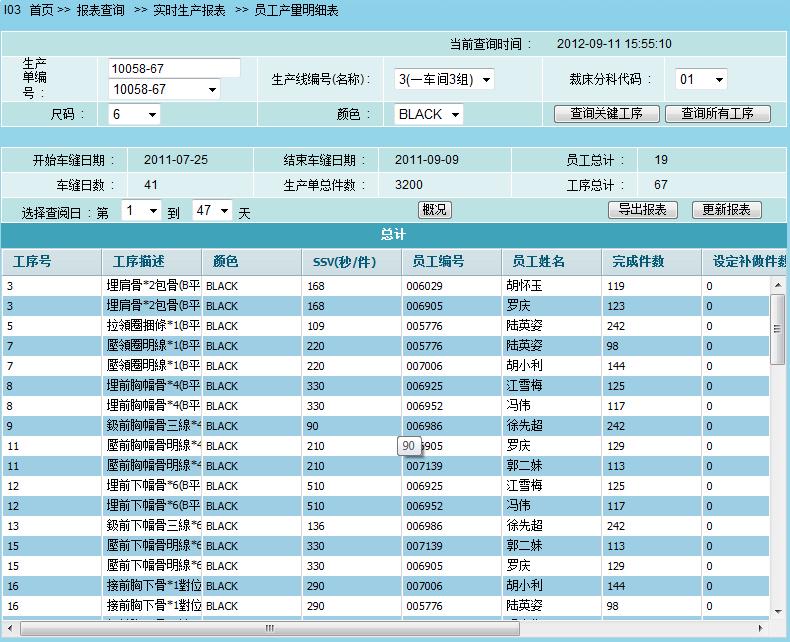Open 报表查询 in the breadcrumb
Image resolution: width=790 pixels, height=642 pixels.
click(x=100, y=10)
